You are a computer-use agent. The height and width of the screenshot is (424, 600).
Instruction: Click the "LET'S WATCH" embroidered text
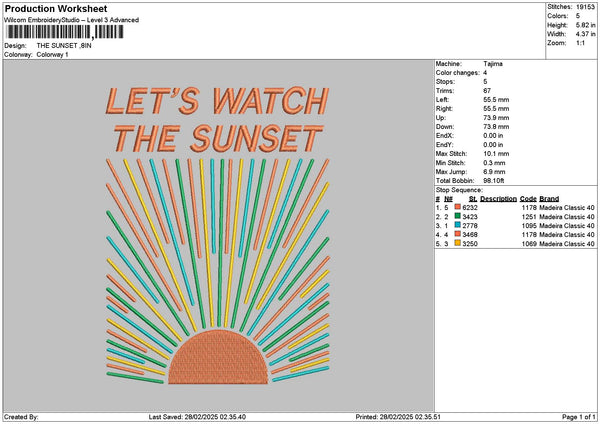[216, 102]
